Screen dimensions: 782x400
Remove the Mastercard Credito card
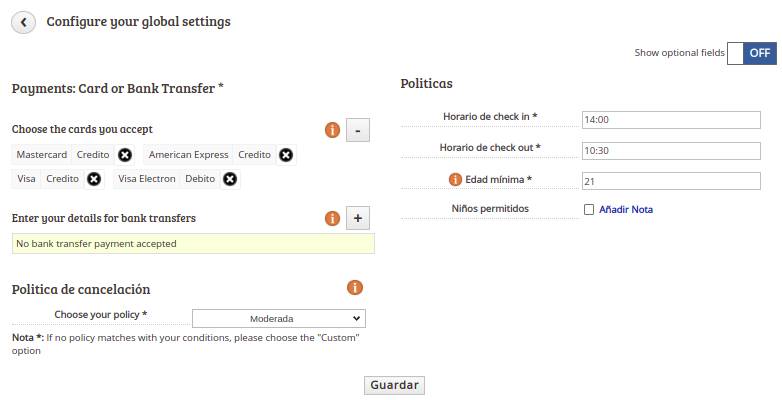tap(125, 155)
